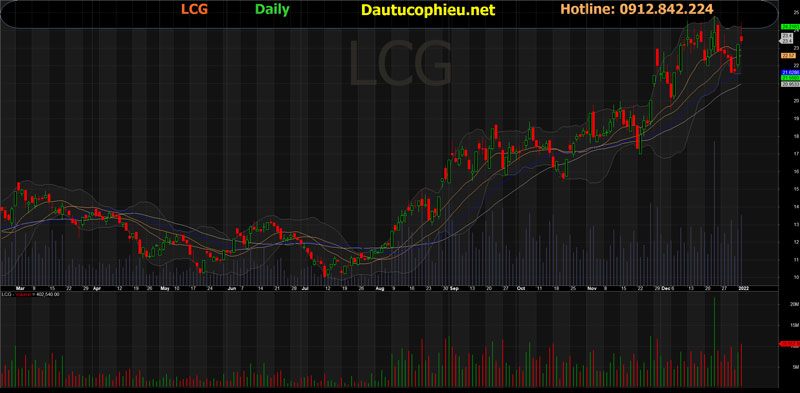Image resolution: width=800 pixels, height=393 pixels.
Task: Click the white 23.4 current price marker
Action: coord(787,41)
